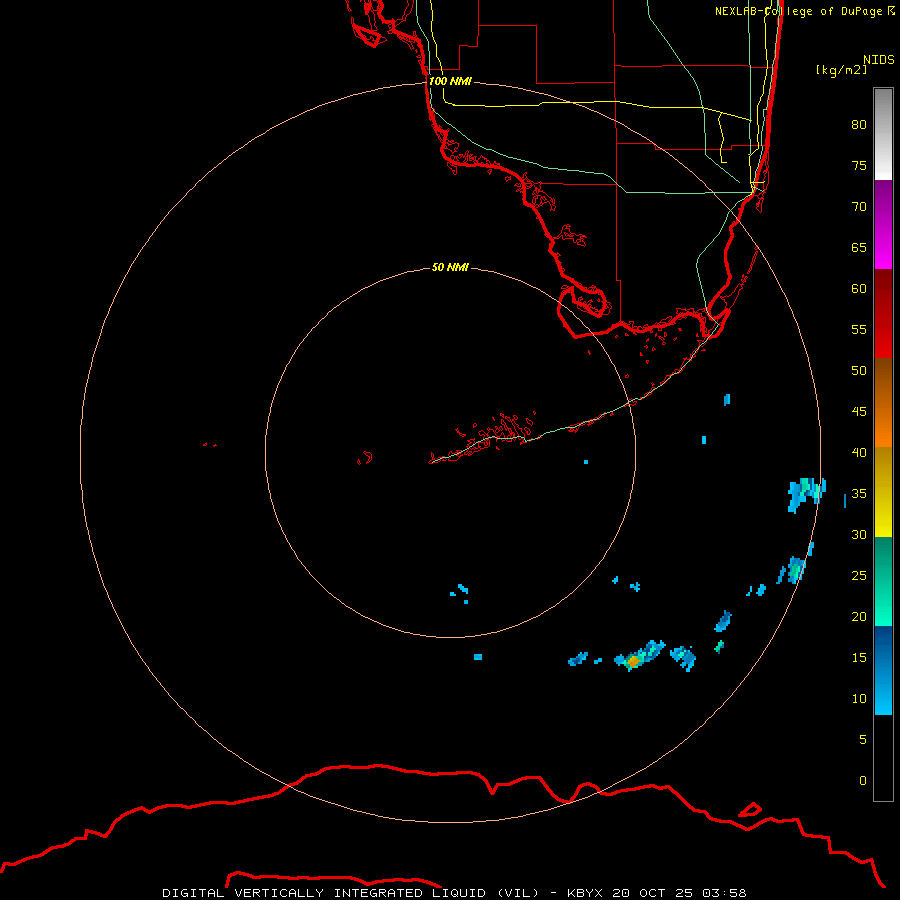Screen dimensions: 900x900
Task: Click the NIDS label above the color scale
Action: [x=879, y=59]
